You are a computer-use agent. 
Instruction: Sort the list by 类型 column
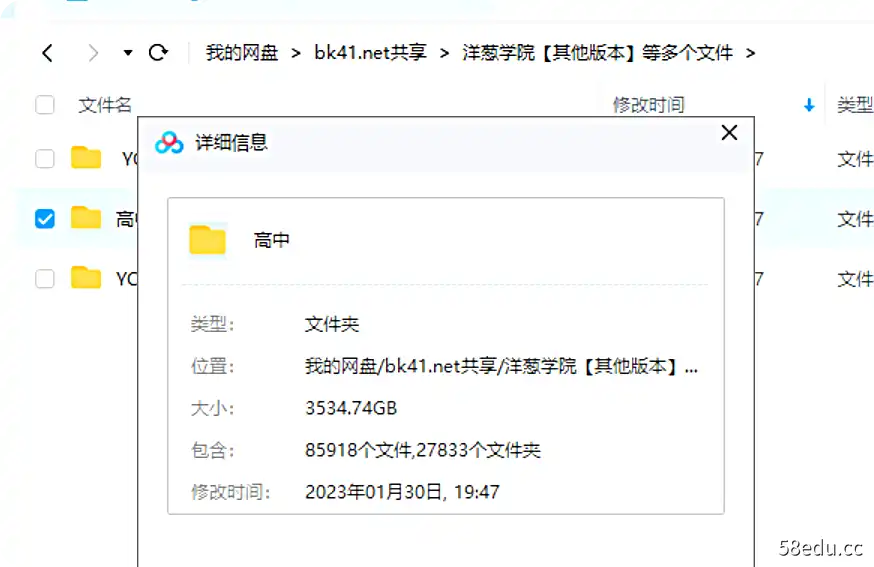point(855,105)
